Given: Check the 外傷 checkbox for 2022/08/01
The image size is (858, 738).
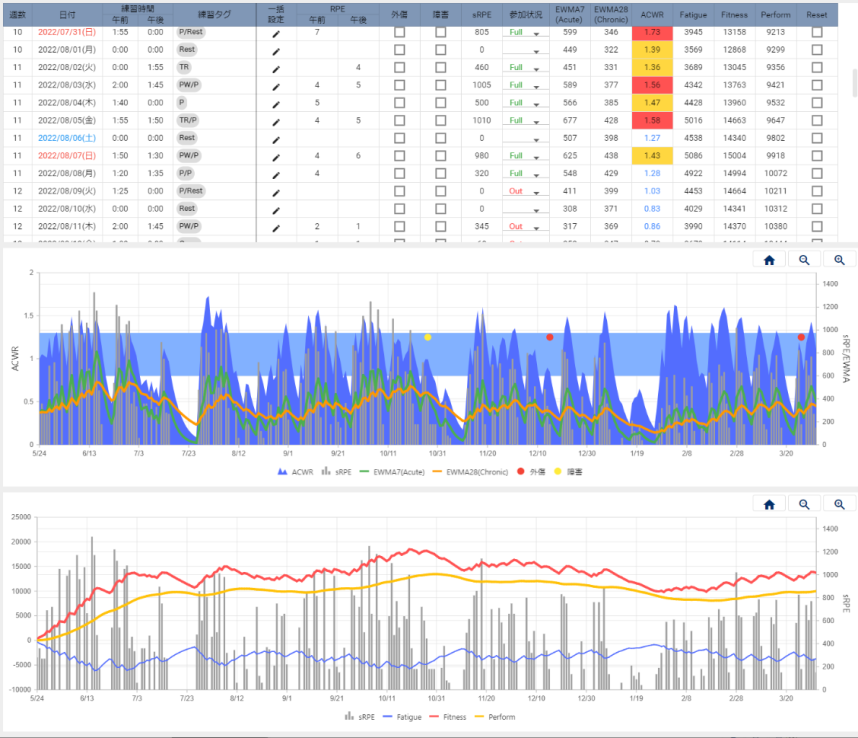Looking at the screenshot, I should (400, 50).
